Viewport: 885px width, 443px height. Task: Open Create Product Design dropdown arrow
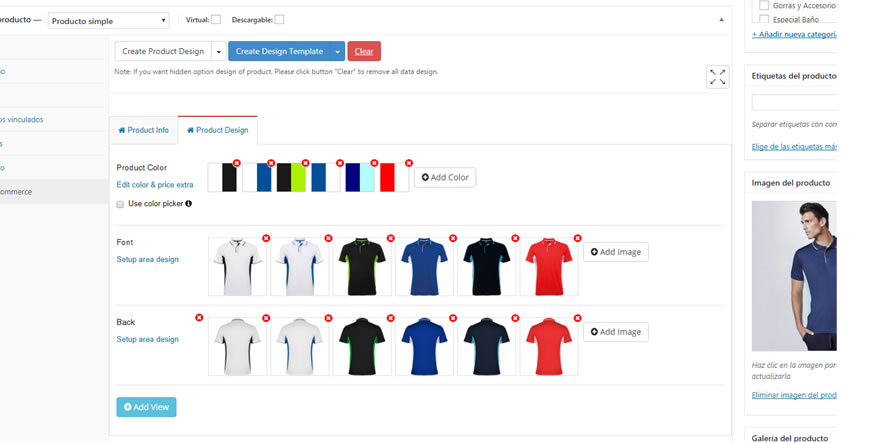tap(219, 51)
